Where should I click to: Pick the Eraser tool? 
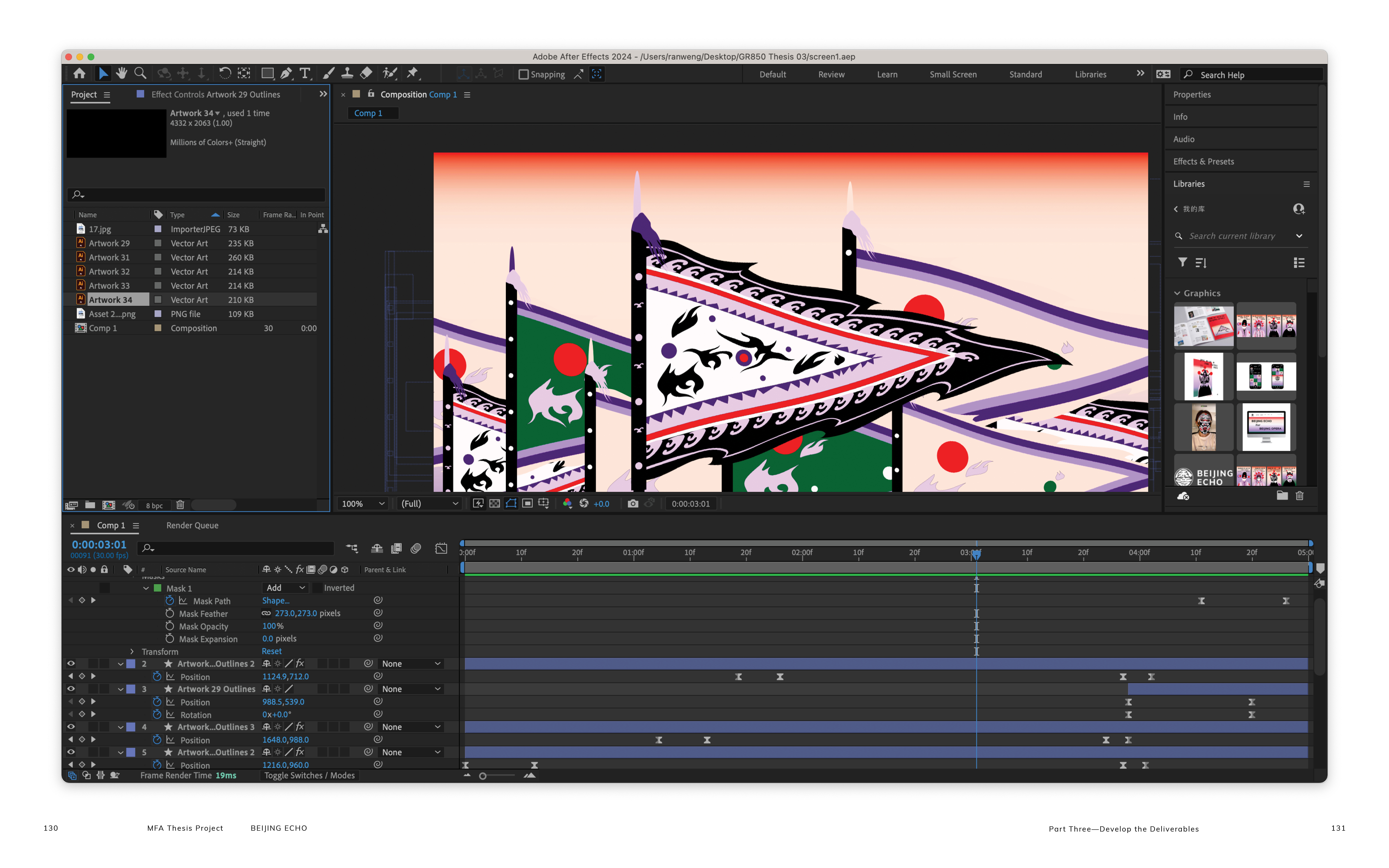point(366,73)
